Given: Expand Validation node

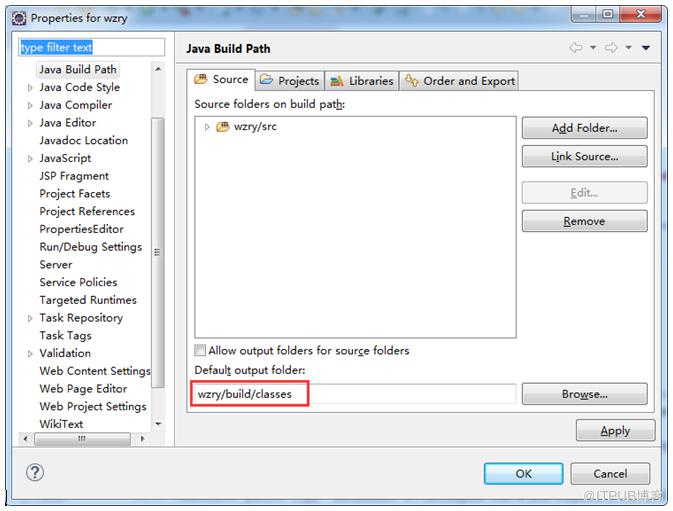Looking at the screenshot, I should click(x=30, y=354).
